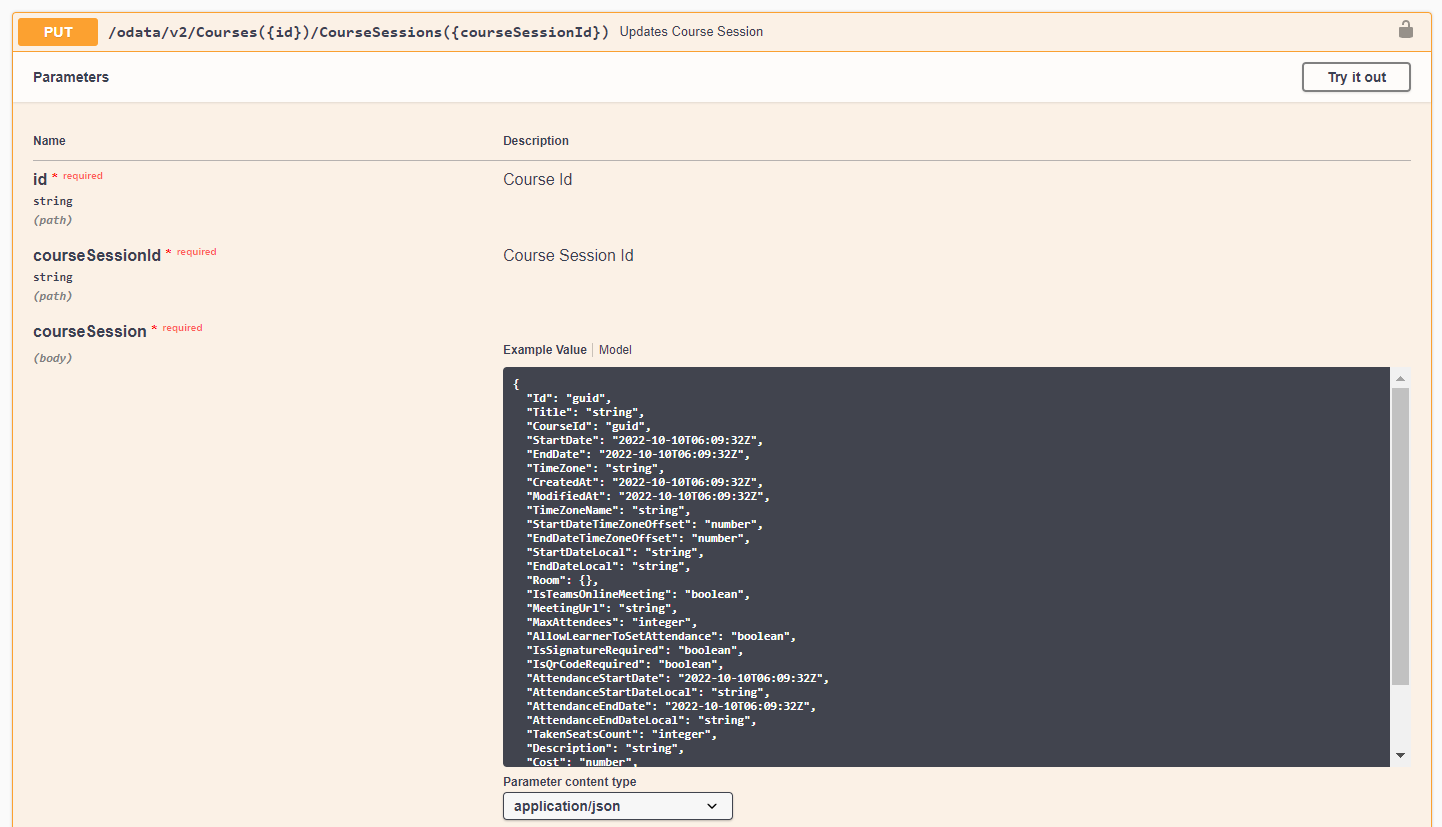
Task: Click the example JSON scrollbar thumb
Action: [x=1400, y=536]
